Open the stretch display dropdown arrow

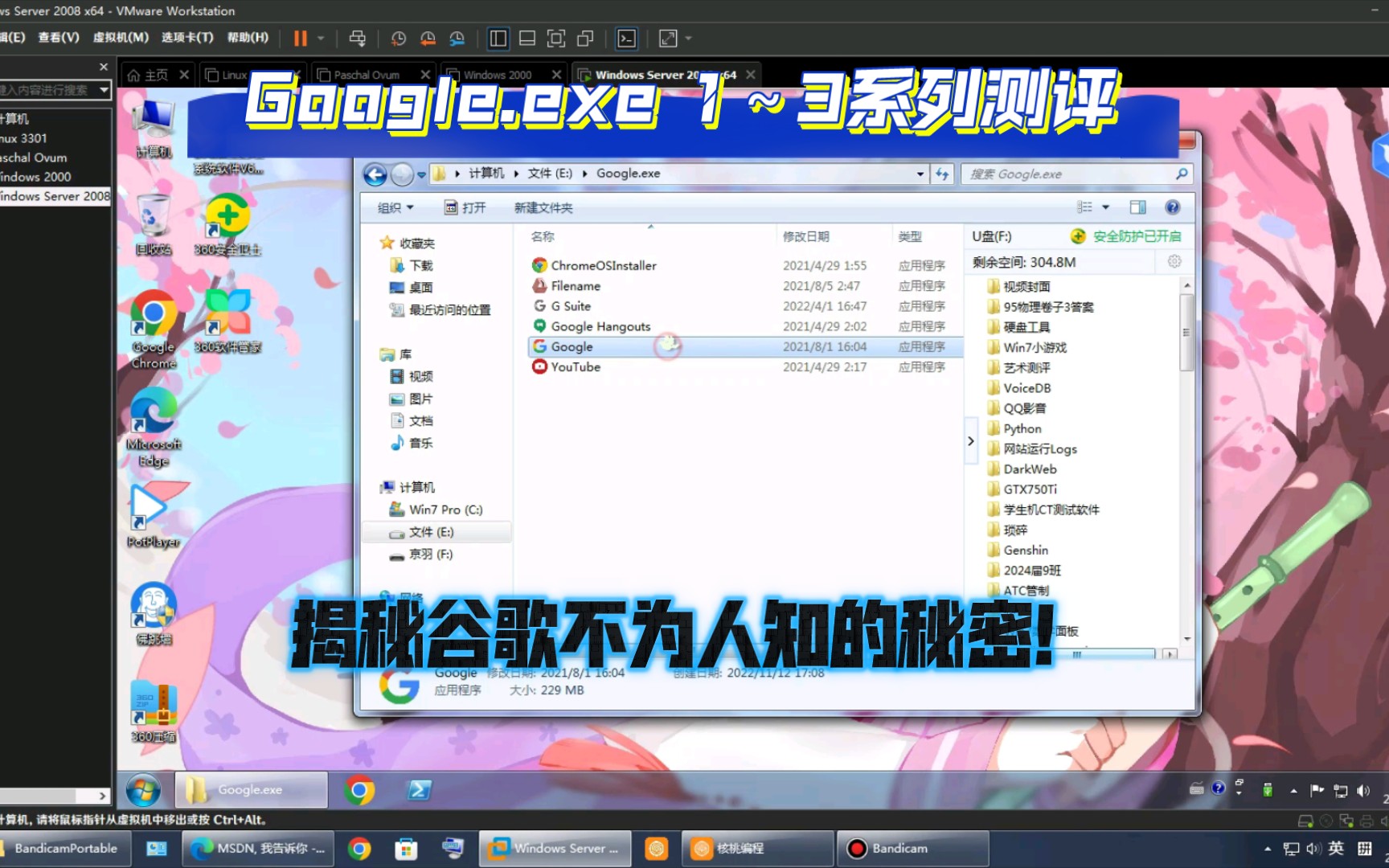tap(689, 38)
